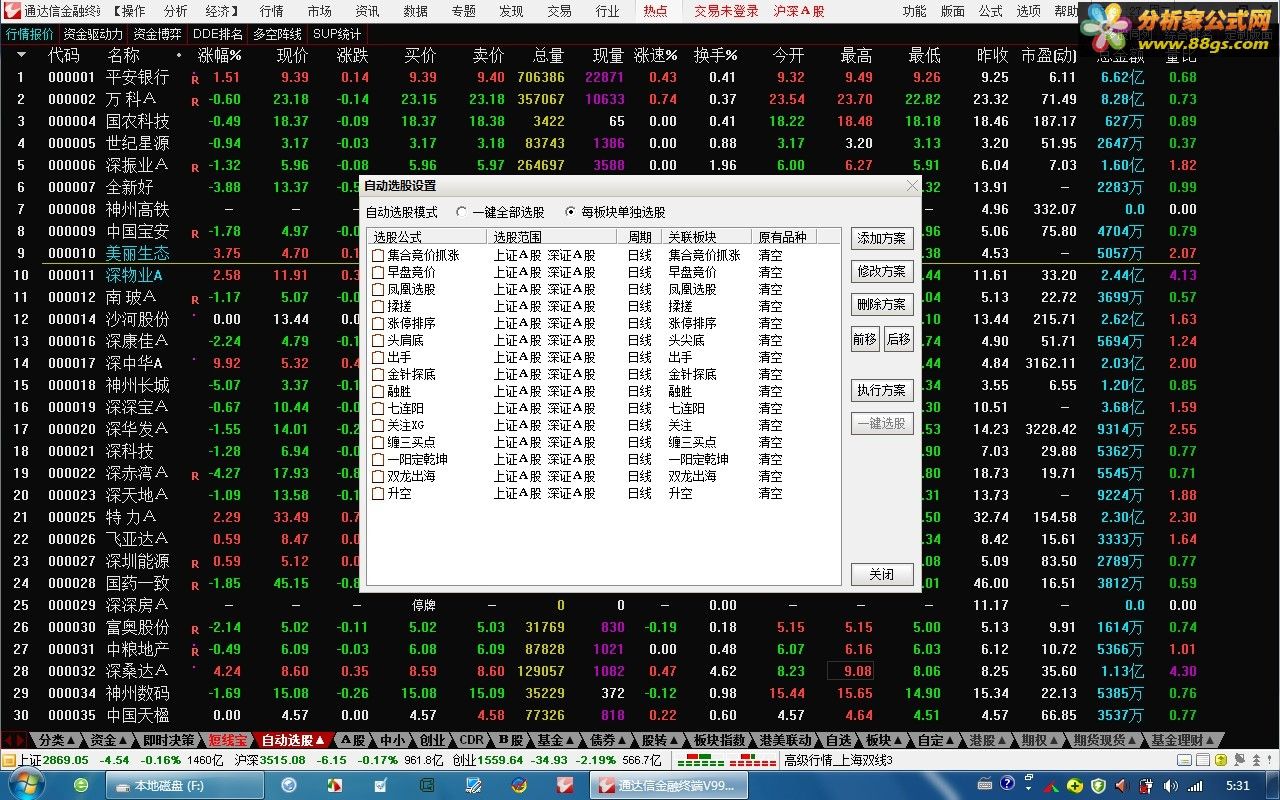Expand the 资金 bottom tab menu
Viewport: 1280px width, 800px height.
coord(109,741)
